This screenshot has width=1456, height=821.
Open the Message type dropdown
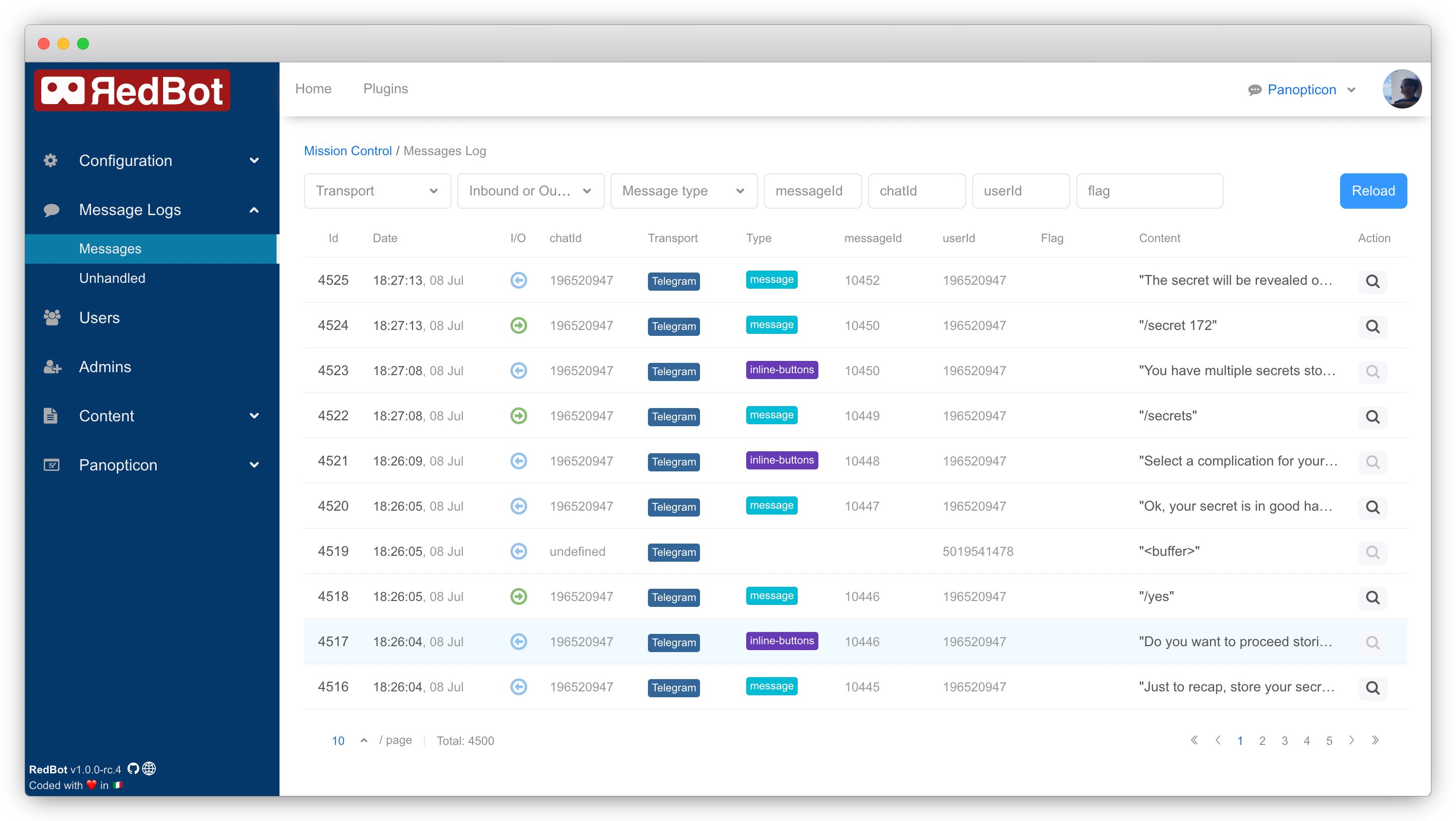[683, 191]
